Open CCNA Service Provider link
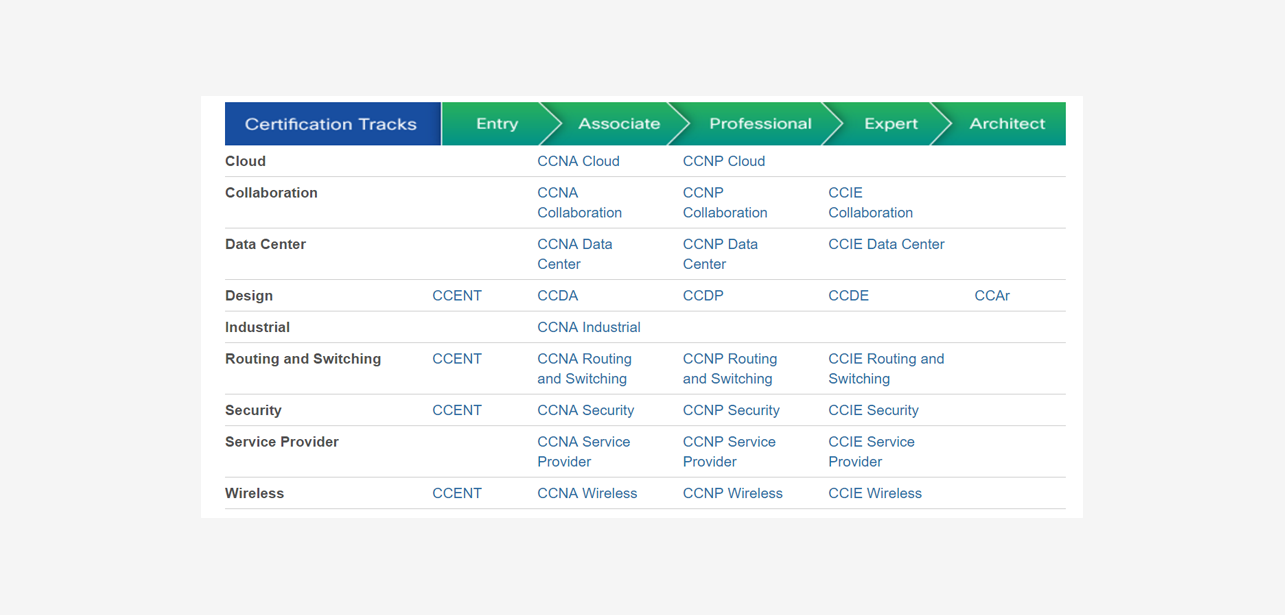1285x615 pixels. [584, 452]
